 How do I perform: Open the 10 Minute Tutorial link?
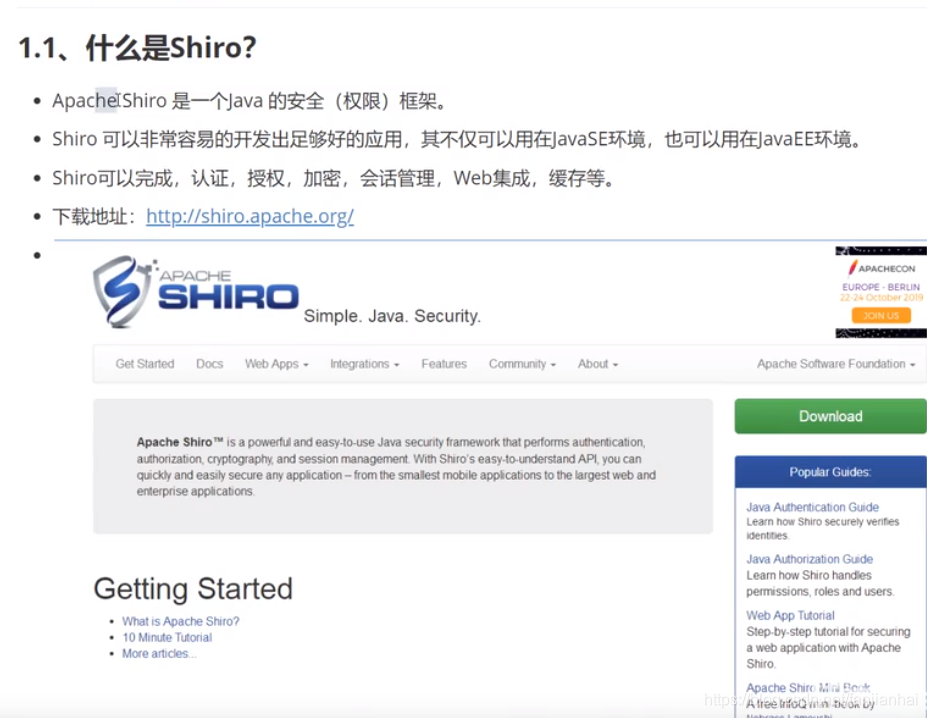(x=166, y=637)
